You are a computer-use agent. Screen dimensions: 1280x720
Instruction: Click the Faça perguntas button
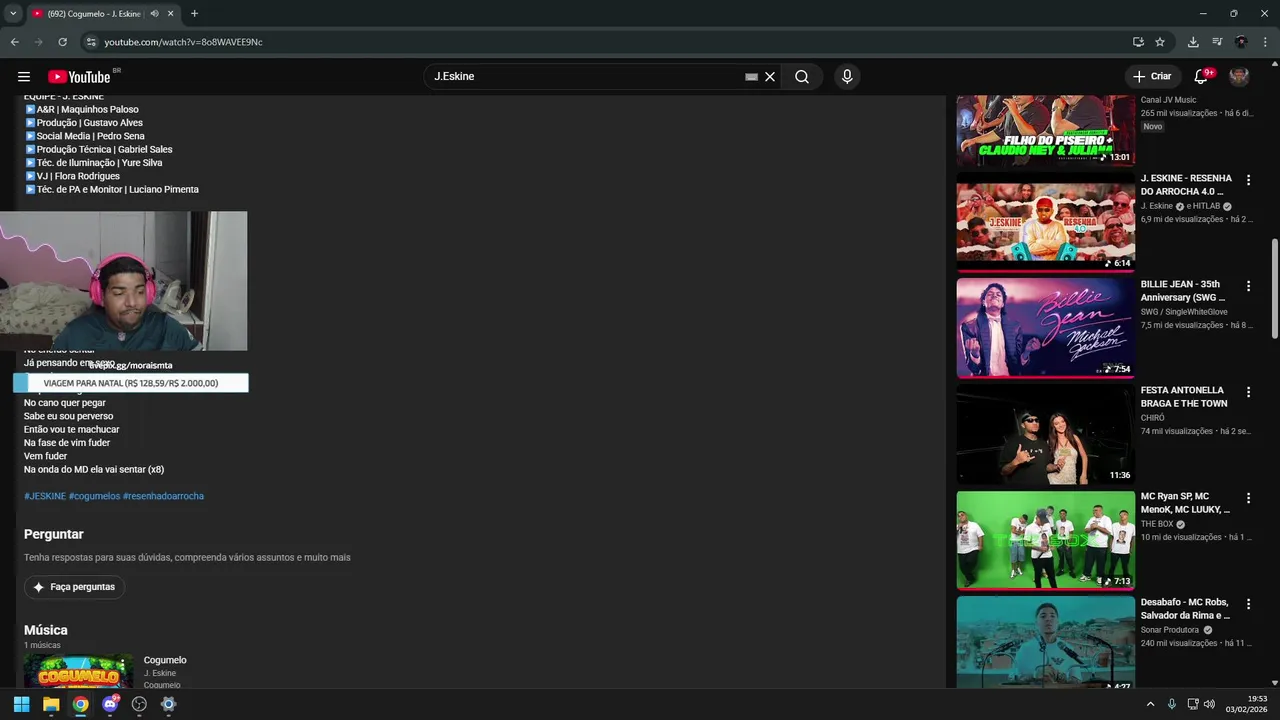point(74,587)
